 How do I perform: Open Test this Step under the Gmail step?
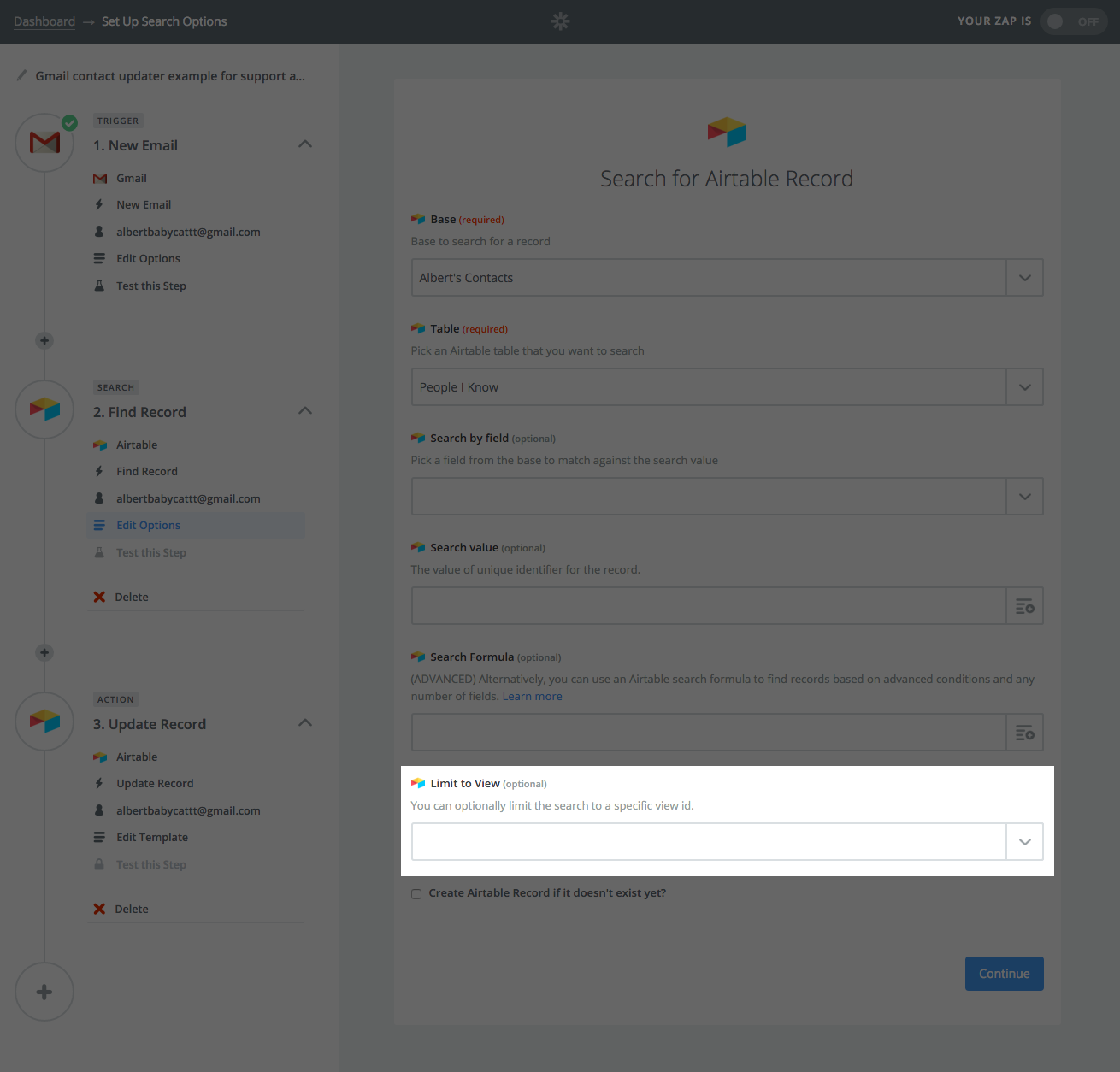pos(151,286)
